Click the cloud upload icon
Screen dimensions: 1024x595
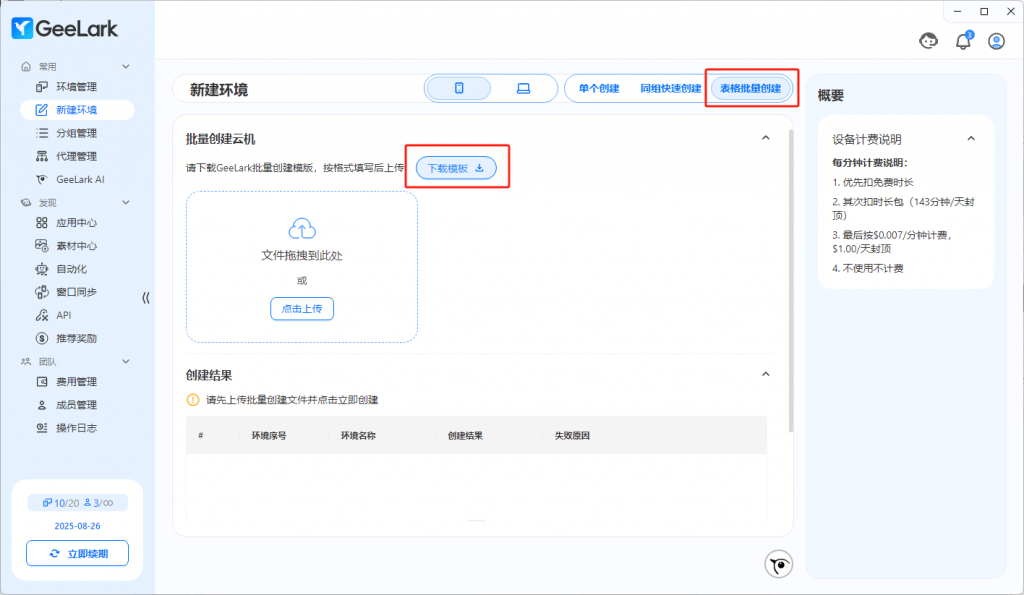point(302,227)
